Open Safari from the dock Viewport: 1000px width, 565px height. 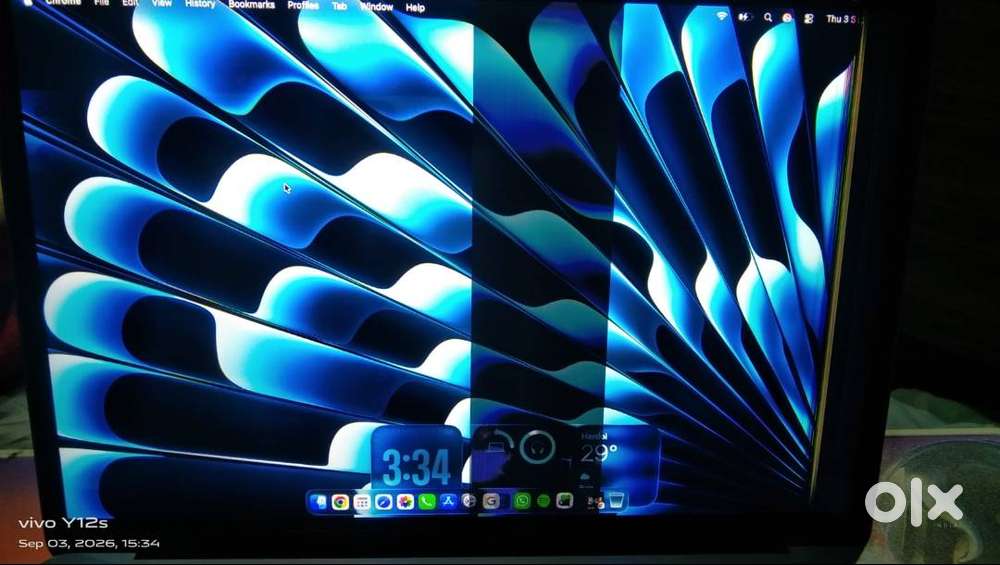pyautogui.click(x=383, y=502)
